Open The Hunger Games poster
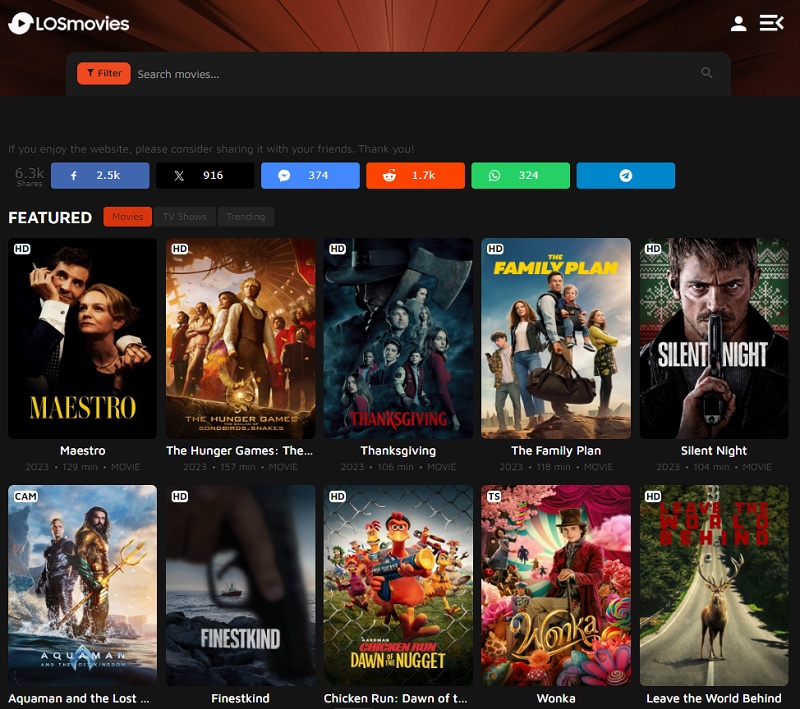800x709 pixels. click(x=240, y=338)
